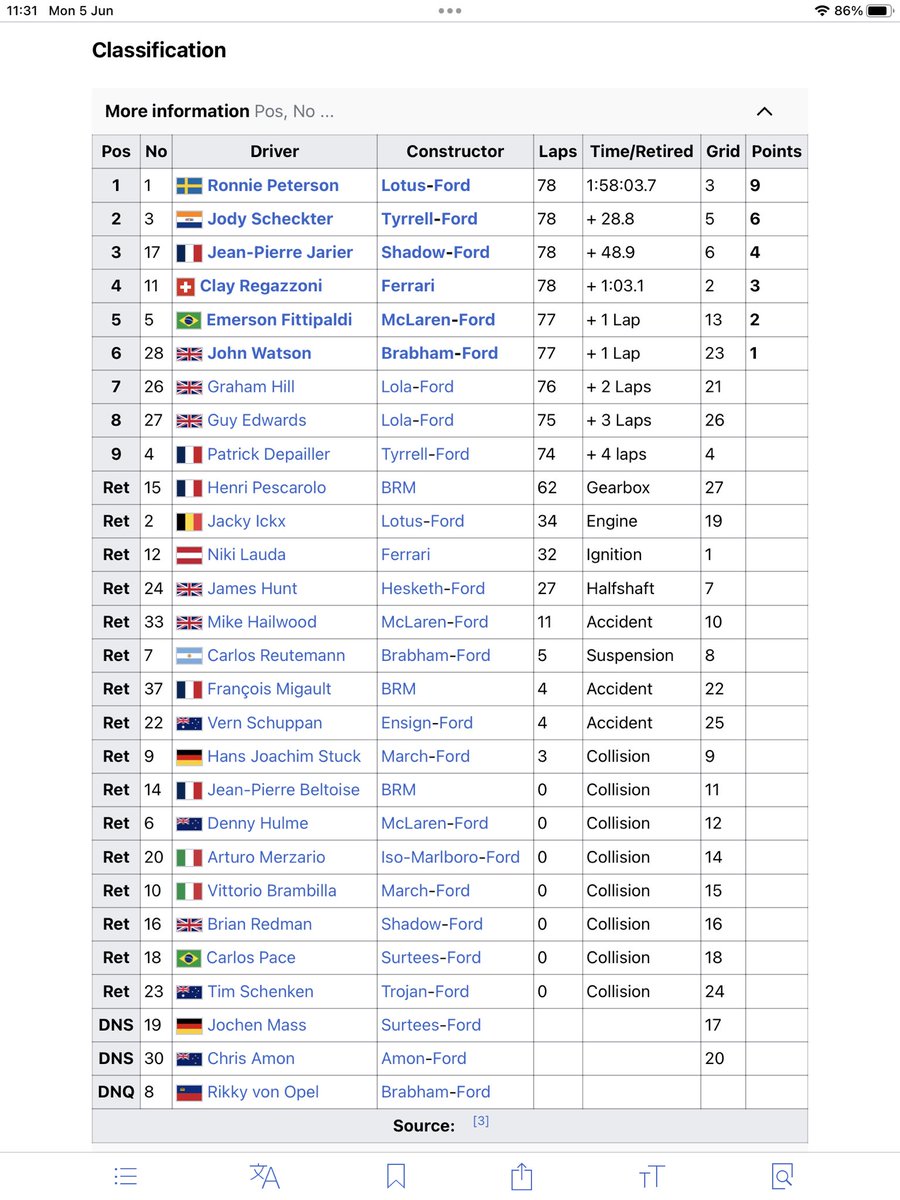
Task: Open Chris Amon driver link
Action: click(251, 1059)
